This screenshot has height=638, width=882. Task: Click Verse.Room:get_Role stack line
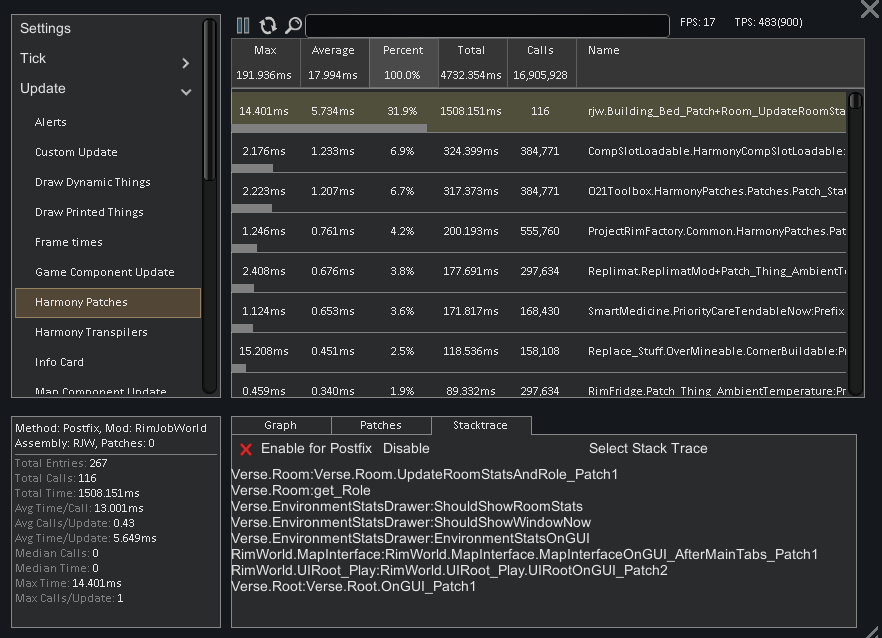click(x=301, y=491)
